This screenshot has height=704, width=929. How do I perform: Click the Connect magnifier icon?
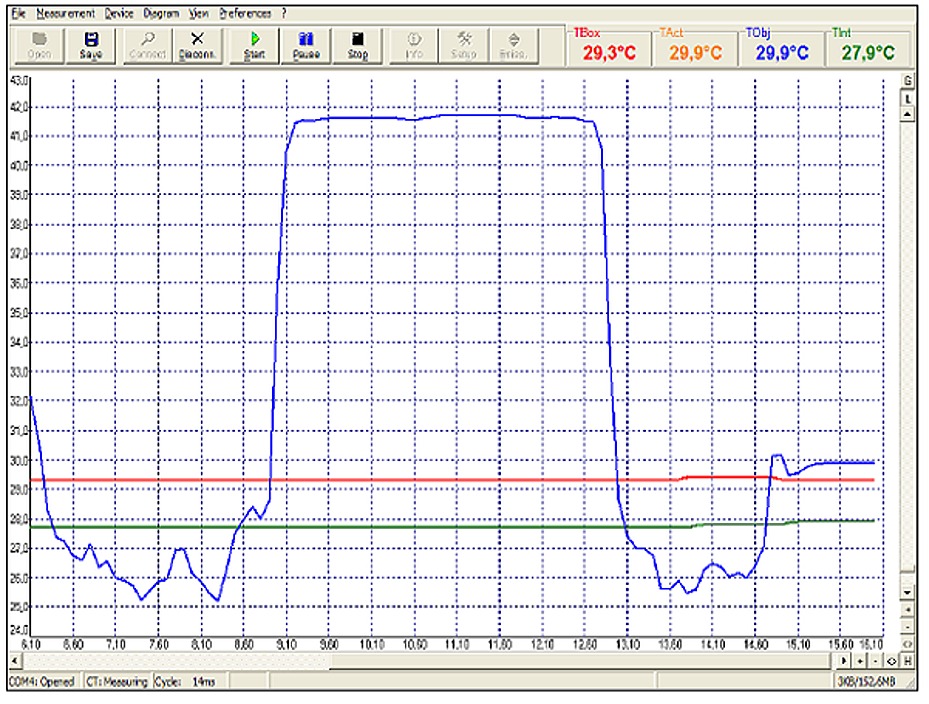click(x=148, y=44)
